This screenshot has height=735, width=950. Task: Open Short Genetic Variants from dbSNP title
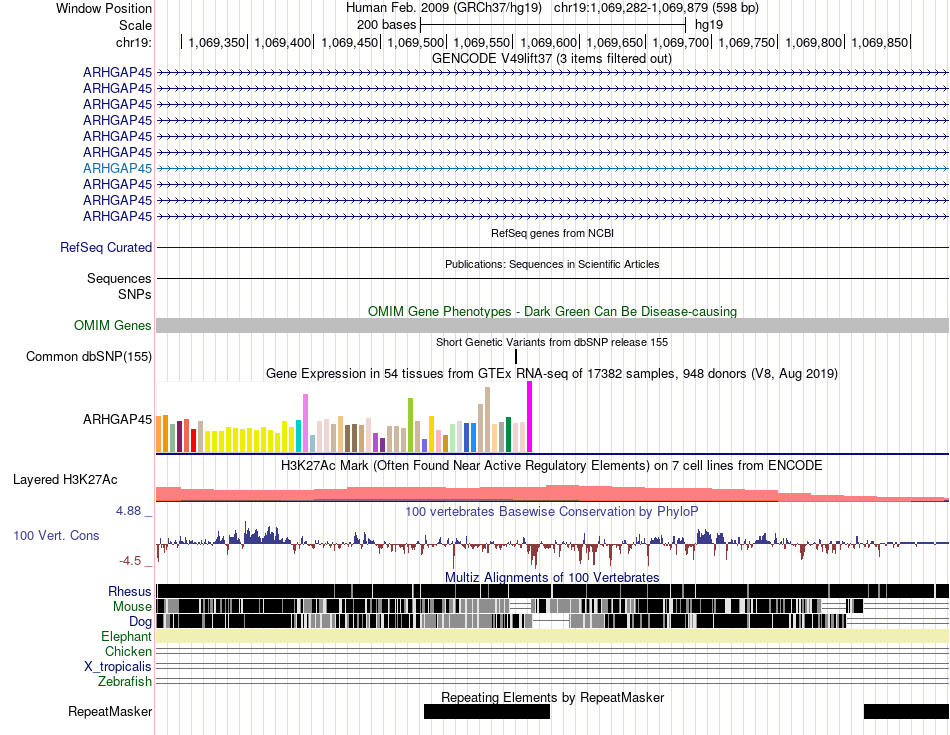(x=552, y=342)
